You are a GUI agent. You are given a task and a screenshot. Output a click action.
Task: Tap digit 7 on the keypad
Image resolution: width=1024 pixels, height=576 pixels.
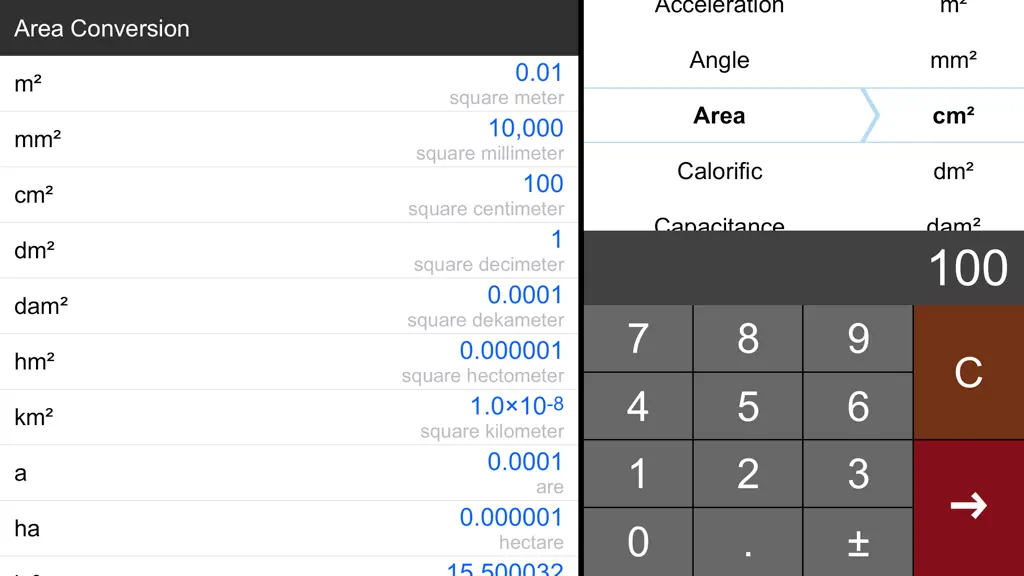click(638, 338)
